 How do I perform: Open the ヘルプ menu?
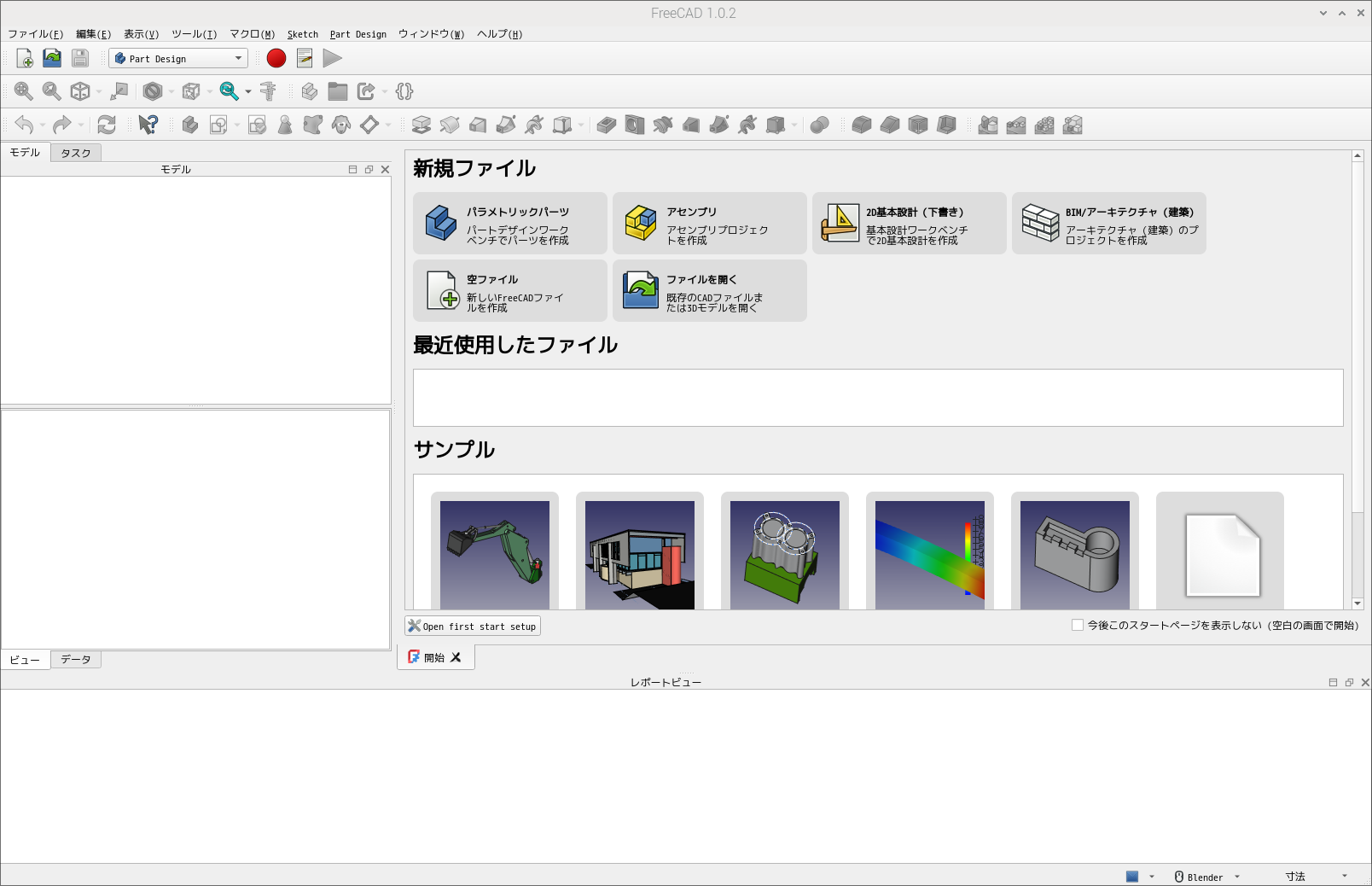click(x=499, y=34)
